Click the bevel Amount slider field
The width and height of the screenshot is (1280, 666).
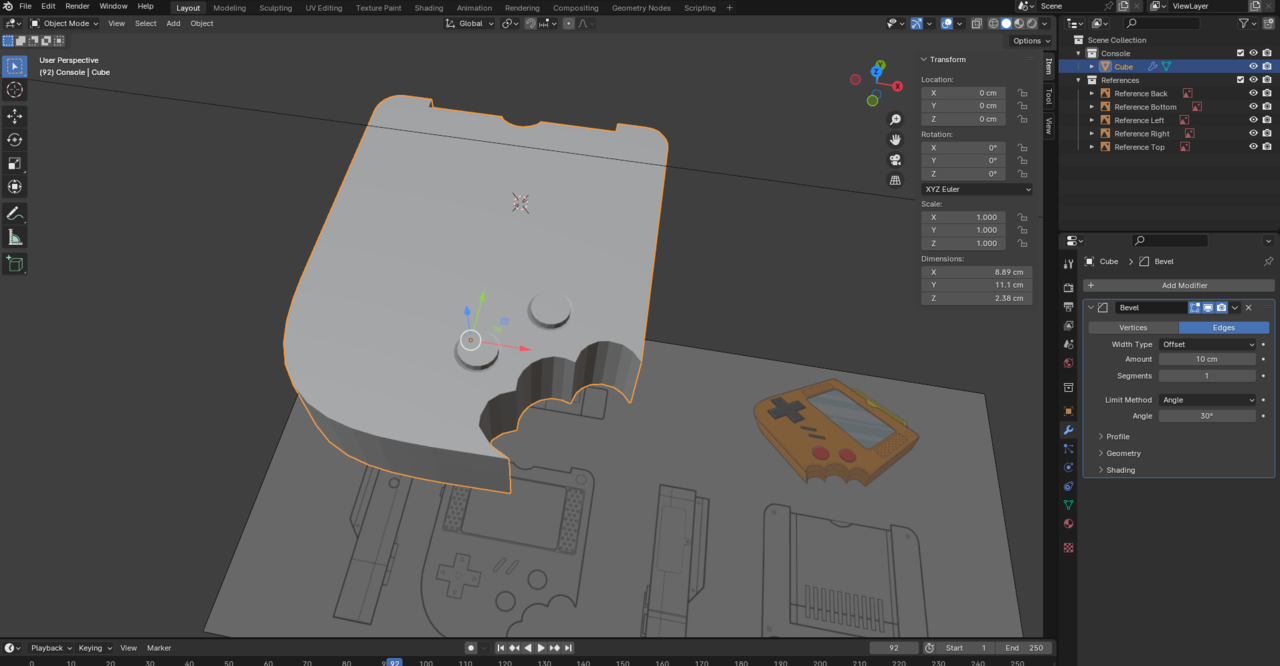tap(1206, 359)
